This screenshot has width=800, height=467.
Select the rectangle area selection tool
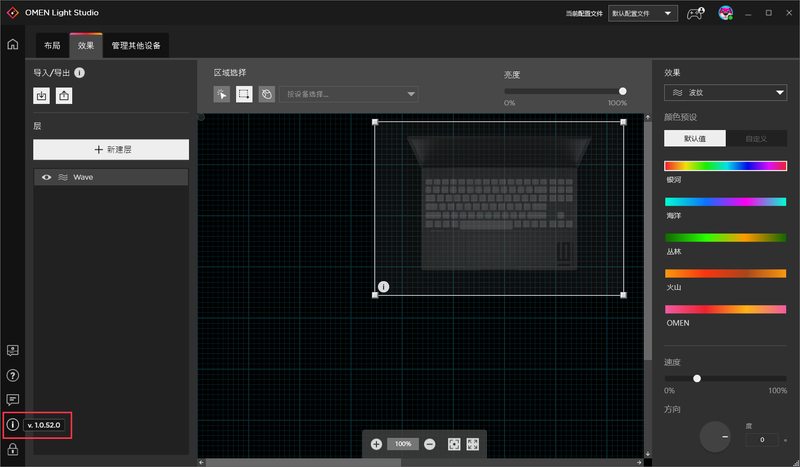(x=244, y=94)
